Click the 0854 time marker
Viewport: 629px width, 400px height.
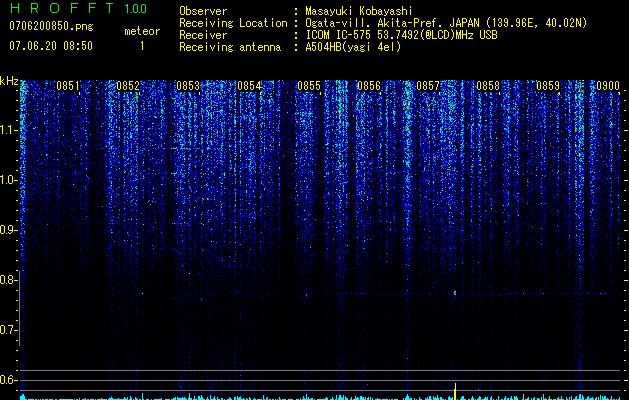(249, 86)
